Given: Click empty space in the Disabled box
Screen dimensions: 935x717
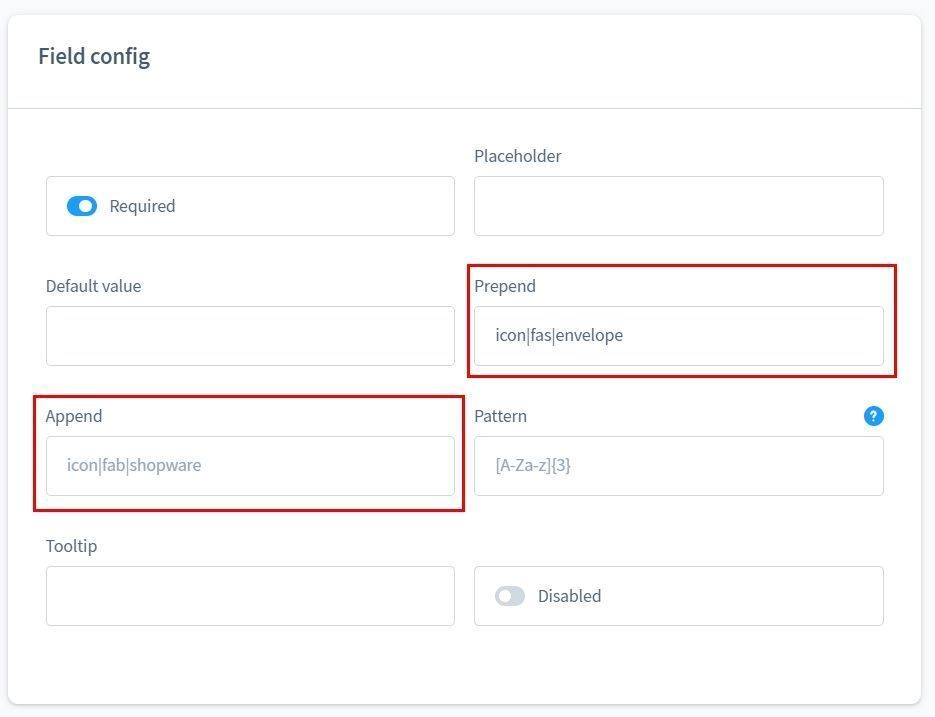Looking at the screenshot, I should coord(750,596).
